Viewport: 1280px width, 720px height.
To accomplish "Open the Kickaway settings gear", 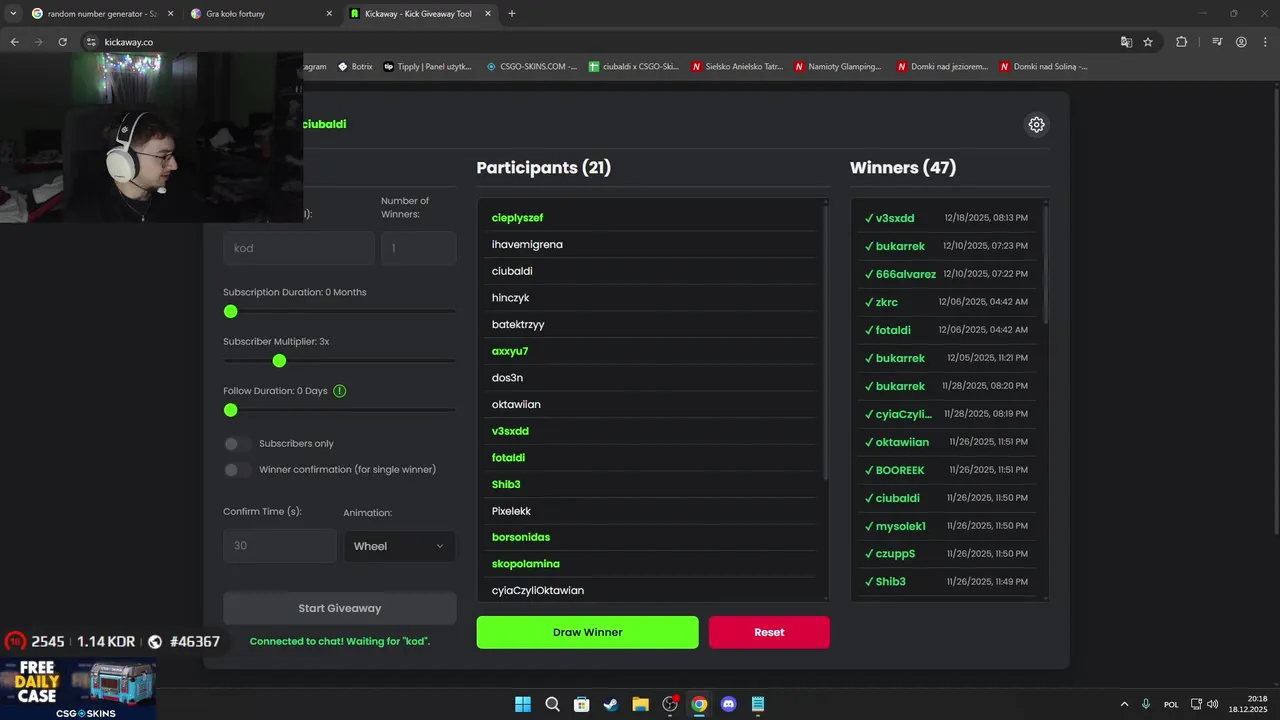I will point(1036,125).
